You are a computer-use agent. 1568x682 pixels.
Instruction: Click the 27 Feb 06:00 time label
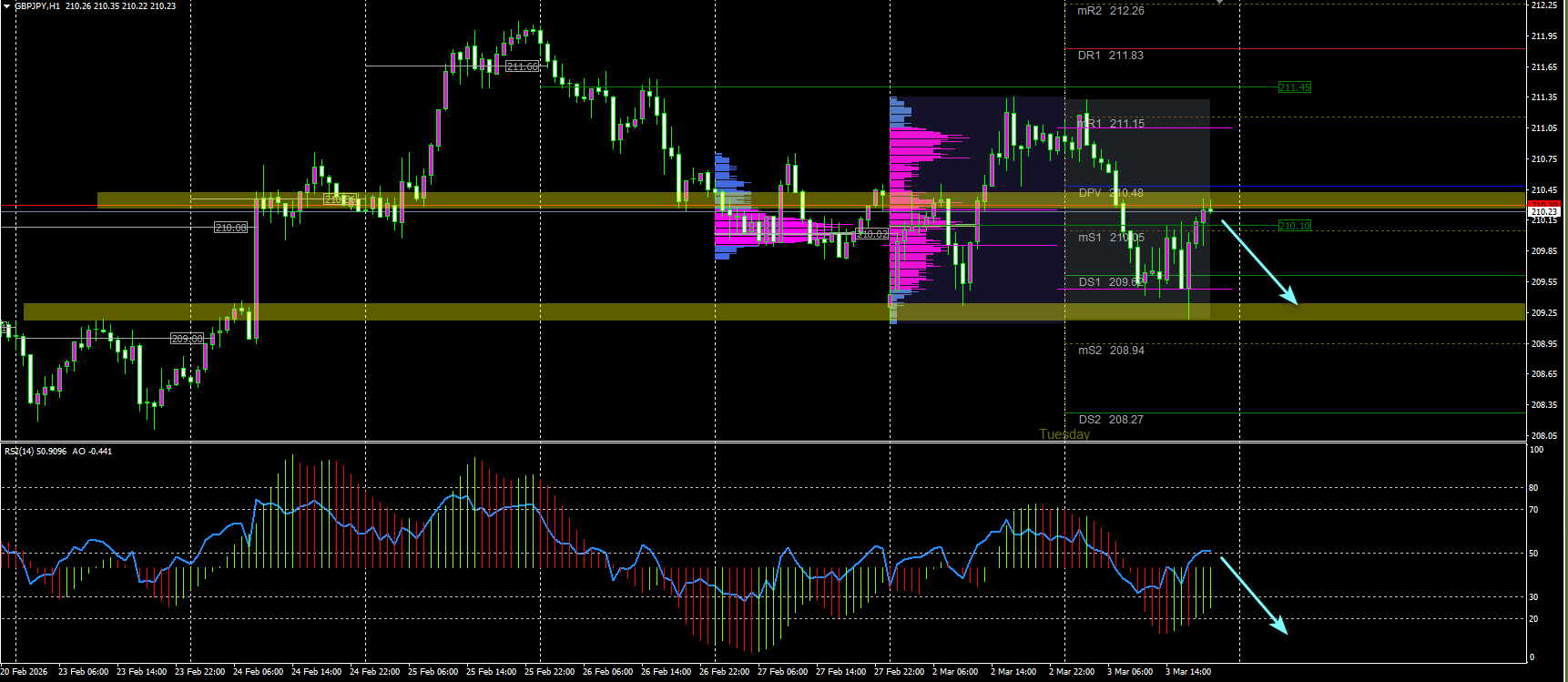tap(782, 672)
